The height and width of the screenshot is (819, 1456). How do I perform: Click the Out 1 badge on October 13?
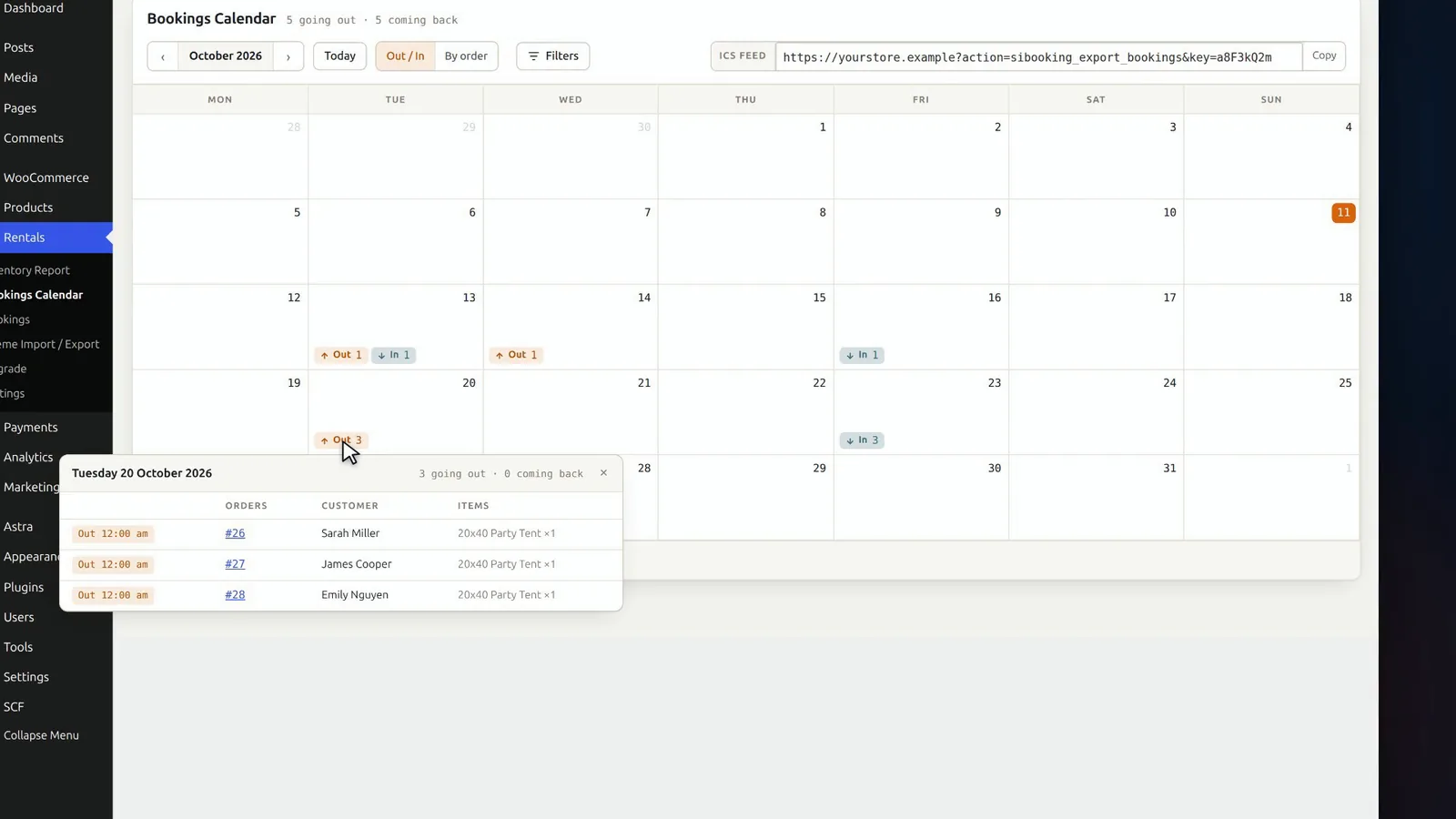point(341,355)
